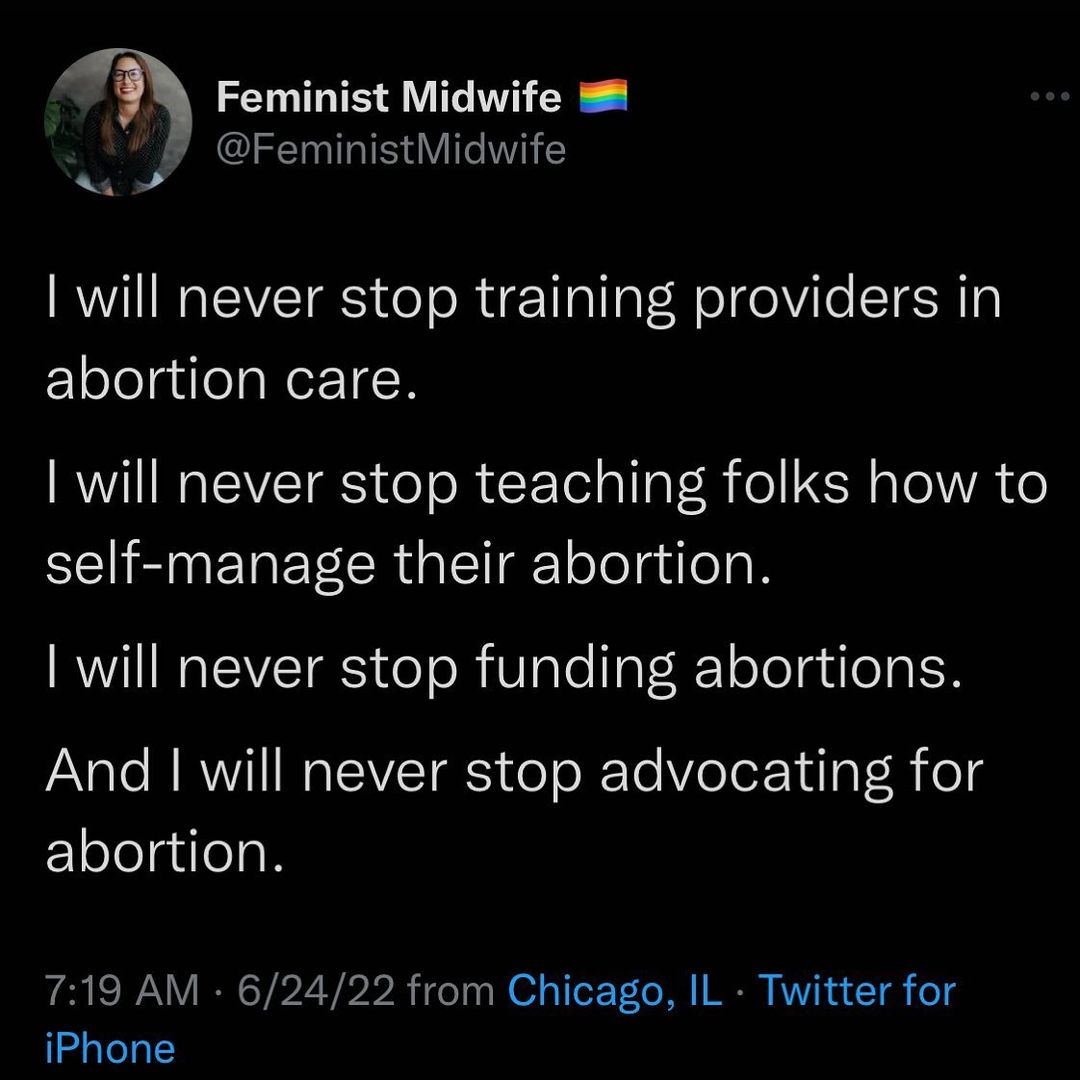Viewport: 1080px width, 1080px height.
Task: Click the line "I will never stop training providers in"
Action: [523, 299]
